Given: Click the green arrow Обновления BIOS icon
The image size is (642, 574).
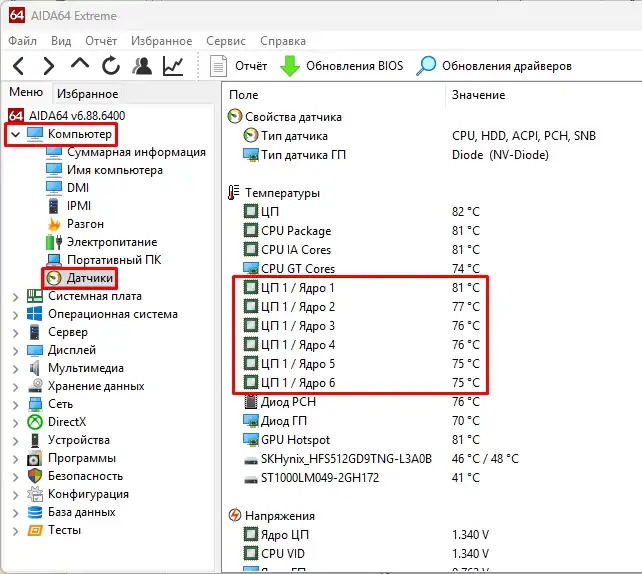Looking at the screenshot, I should point(290,66).
